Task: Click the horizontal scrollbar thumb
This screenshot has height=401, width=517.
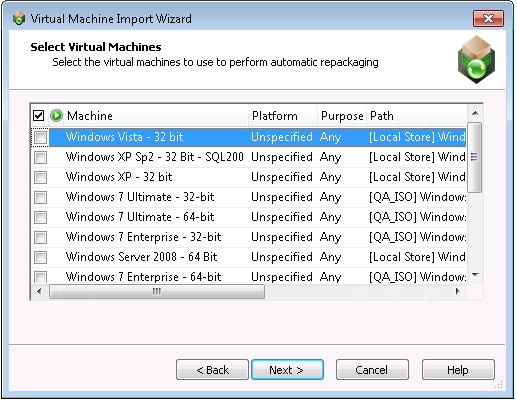Action: [x=157, y=292]
